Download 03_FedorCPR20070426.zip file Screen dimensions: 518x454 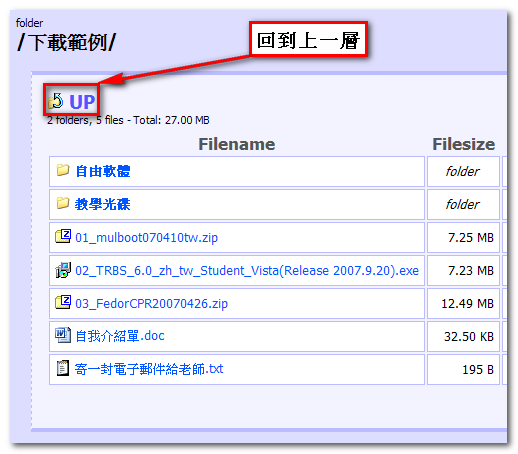point(151,304)
